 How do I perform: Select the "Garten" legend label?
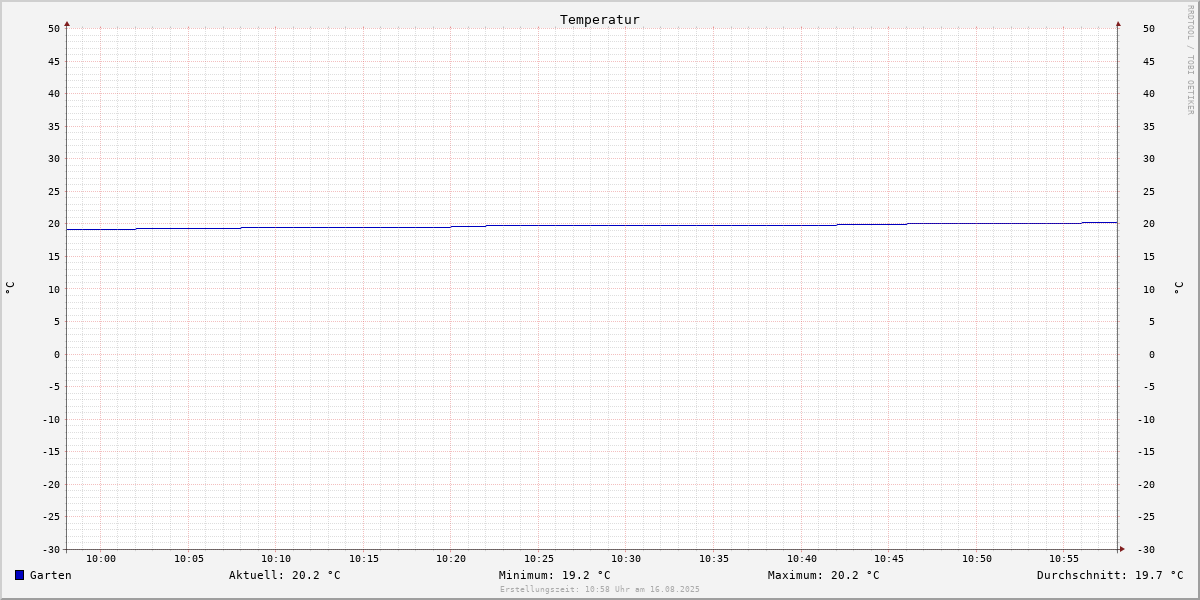pyautogui.click(x=51, y=575)
